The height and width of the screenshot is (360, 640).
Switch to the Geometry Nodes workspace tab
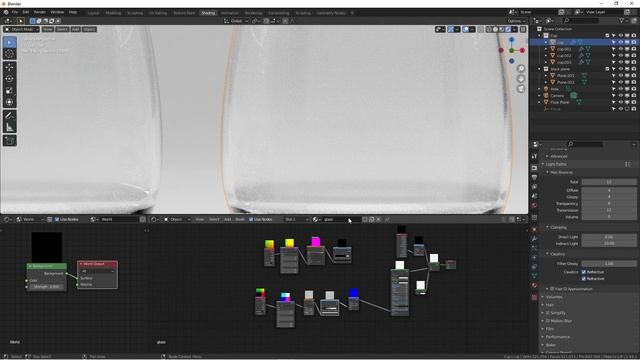(331, 13)
